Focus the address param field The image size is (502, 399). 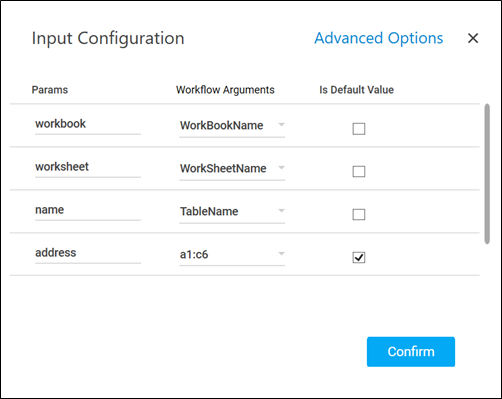[x=88, y=254]
